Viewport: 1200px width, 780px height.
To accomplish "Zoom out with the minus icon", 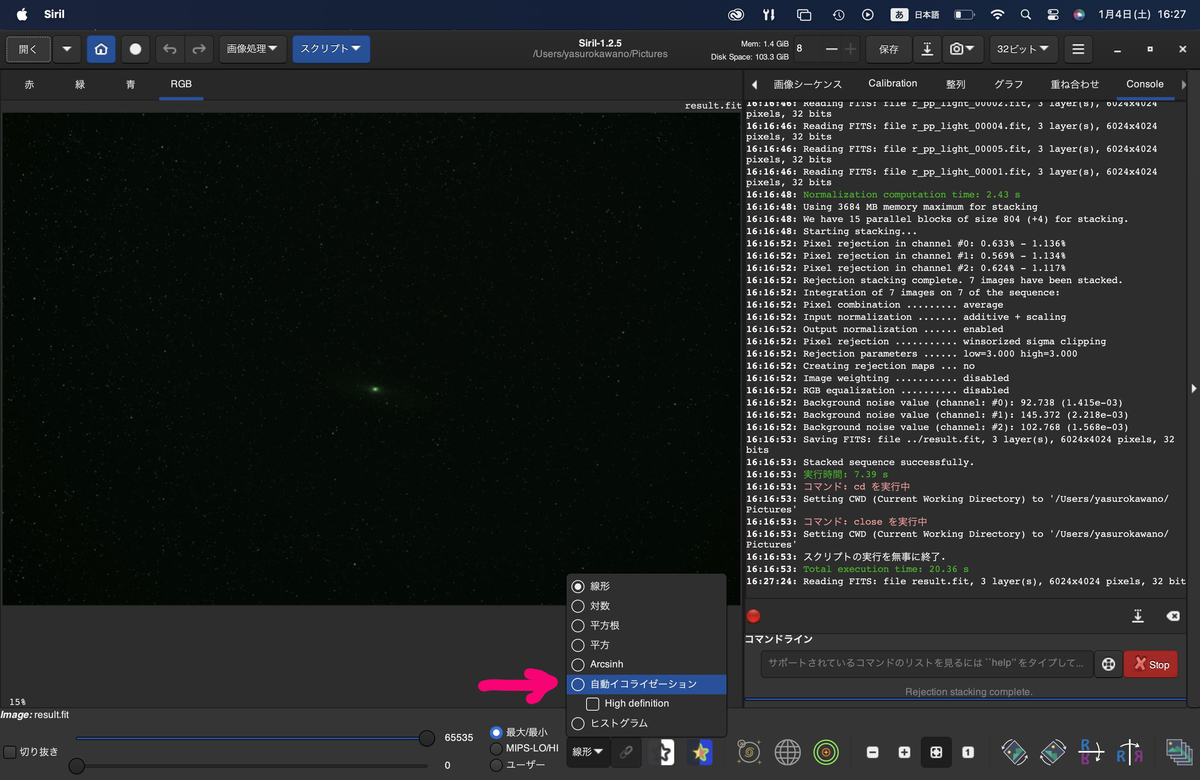I will [873, 752].
